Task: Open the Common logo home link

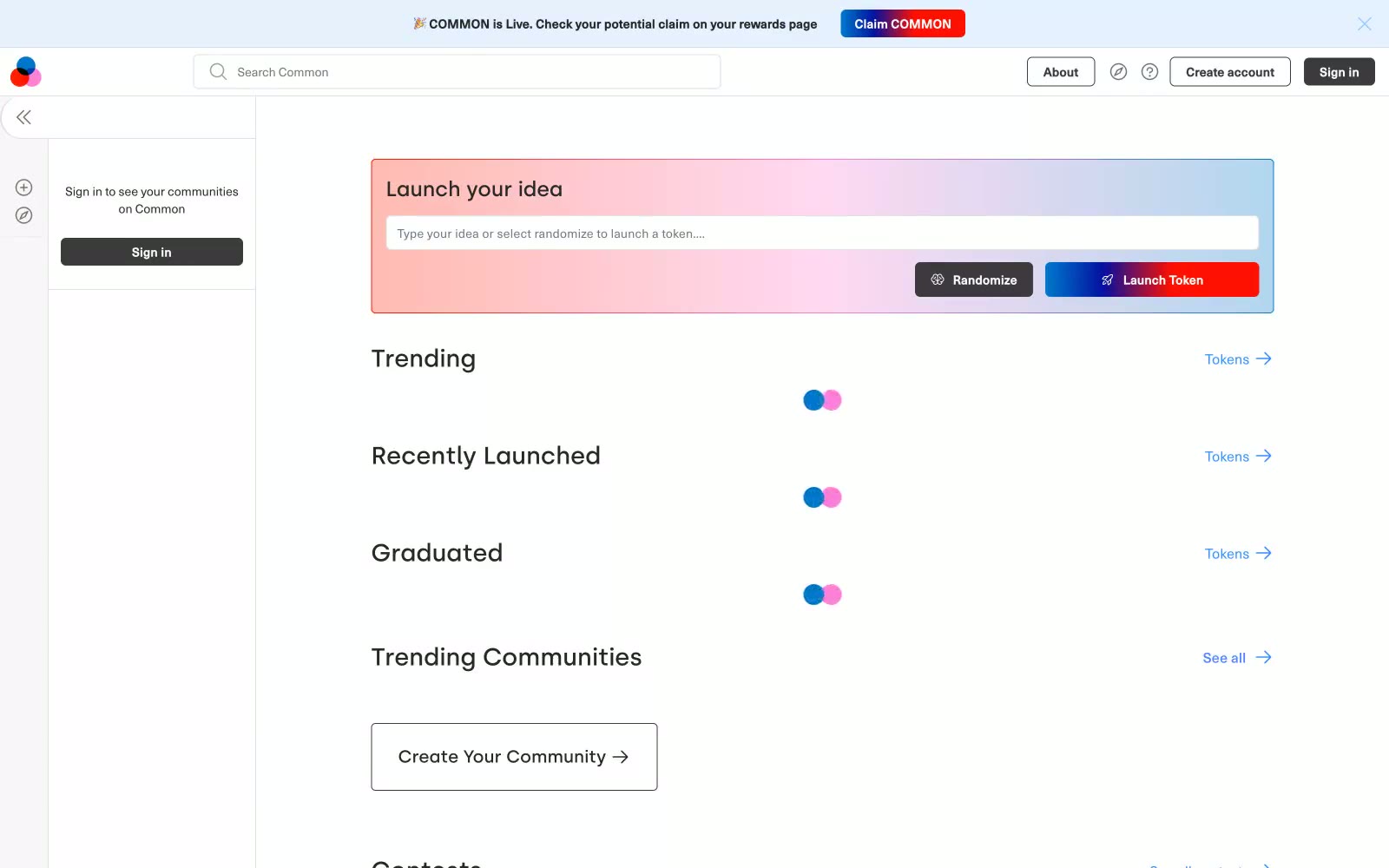Action: (x=26, y=72)
